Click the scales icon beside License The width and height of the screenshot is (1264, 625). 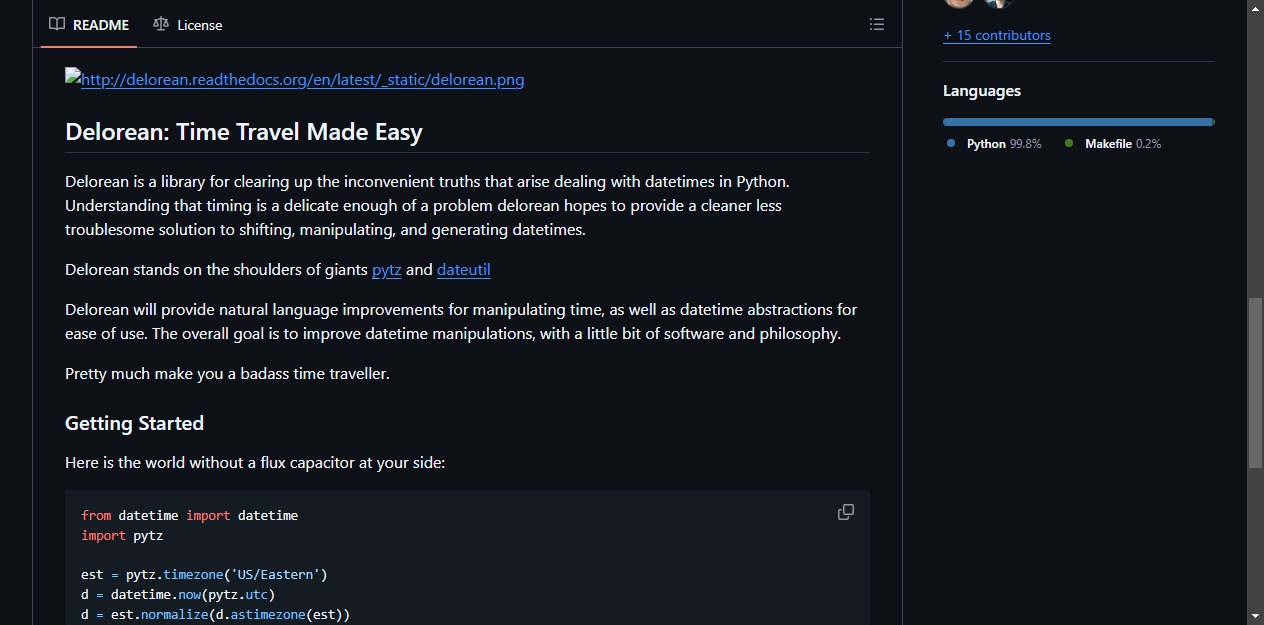point(161,24)
